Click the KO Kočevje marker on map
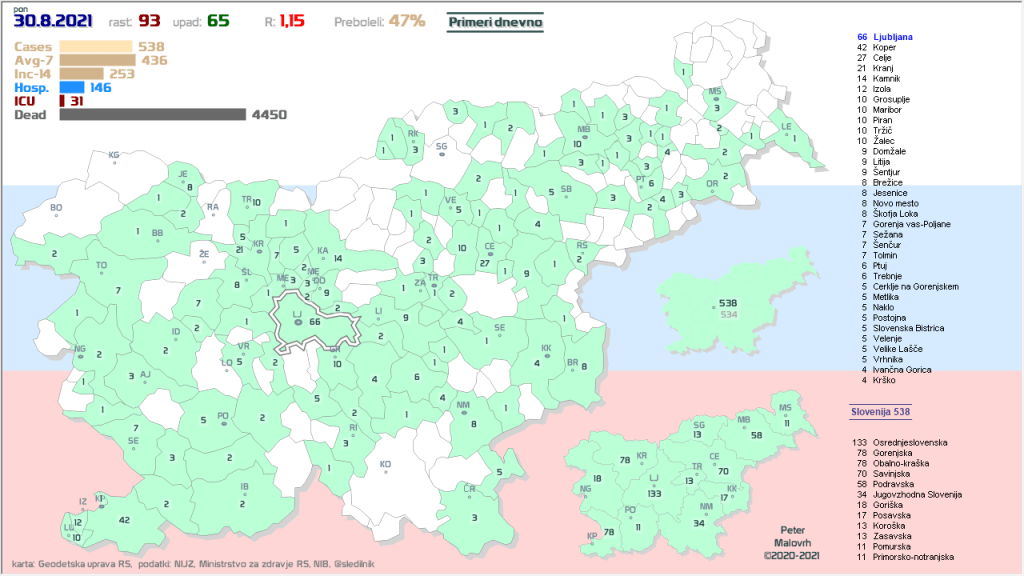 click(x=385, y=470)
